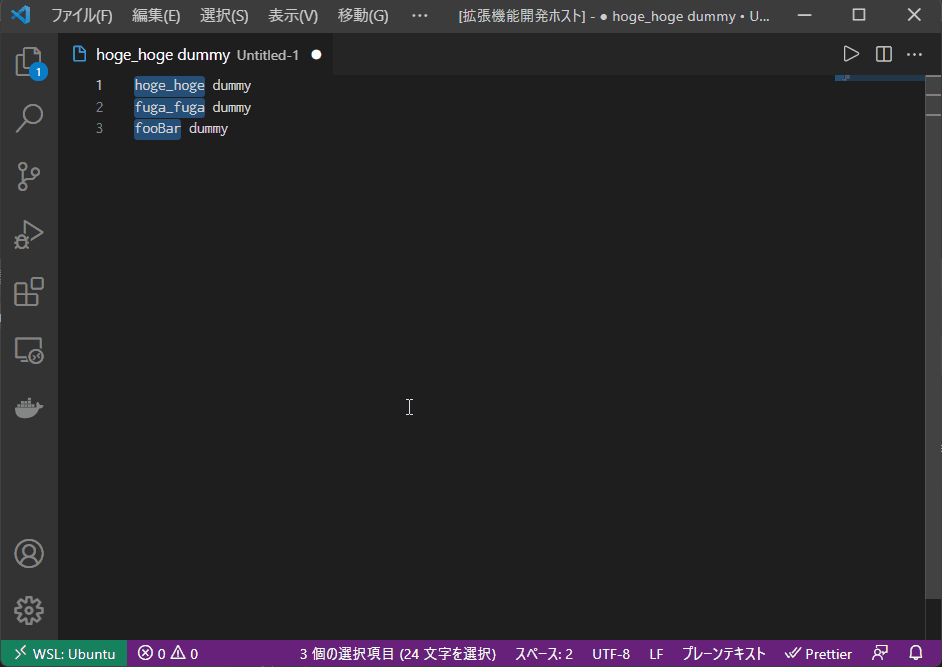942x667 pixels.
Task: Open the 選択(S) menu
Action: click(x=224, y=16)
